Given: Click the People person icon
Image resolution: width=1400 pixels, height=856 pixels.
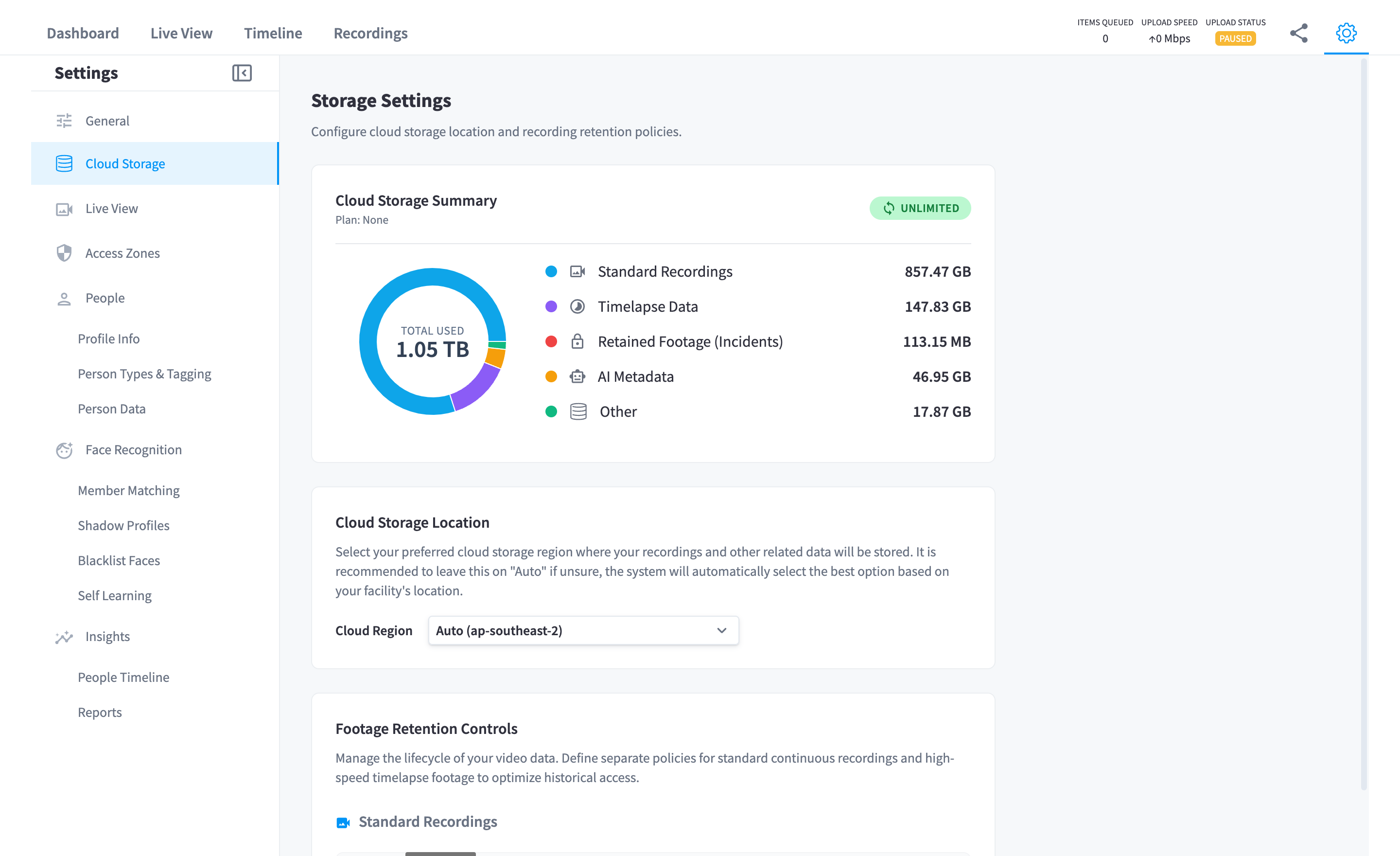Looking at the screenshot, I should [64, 299].
